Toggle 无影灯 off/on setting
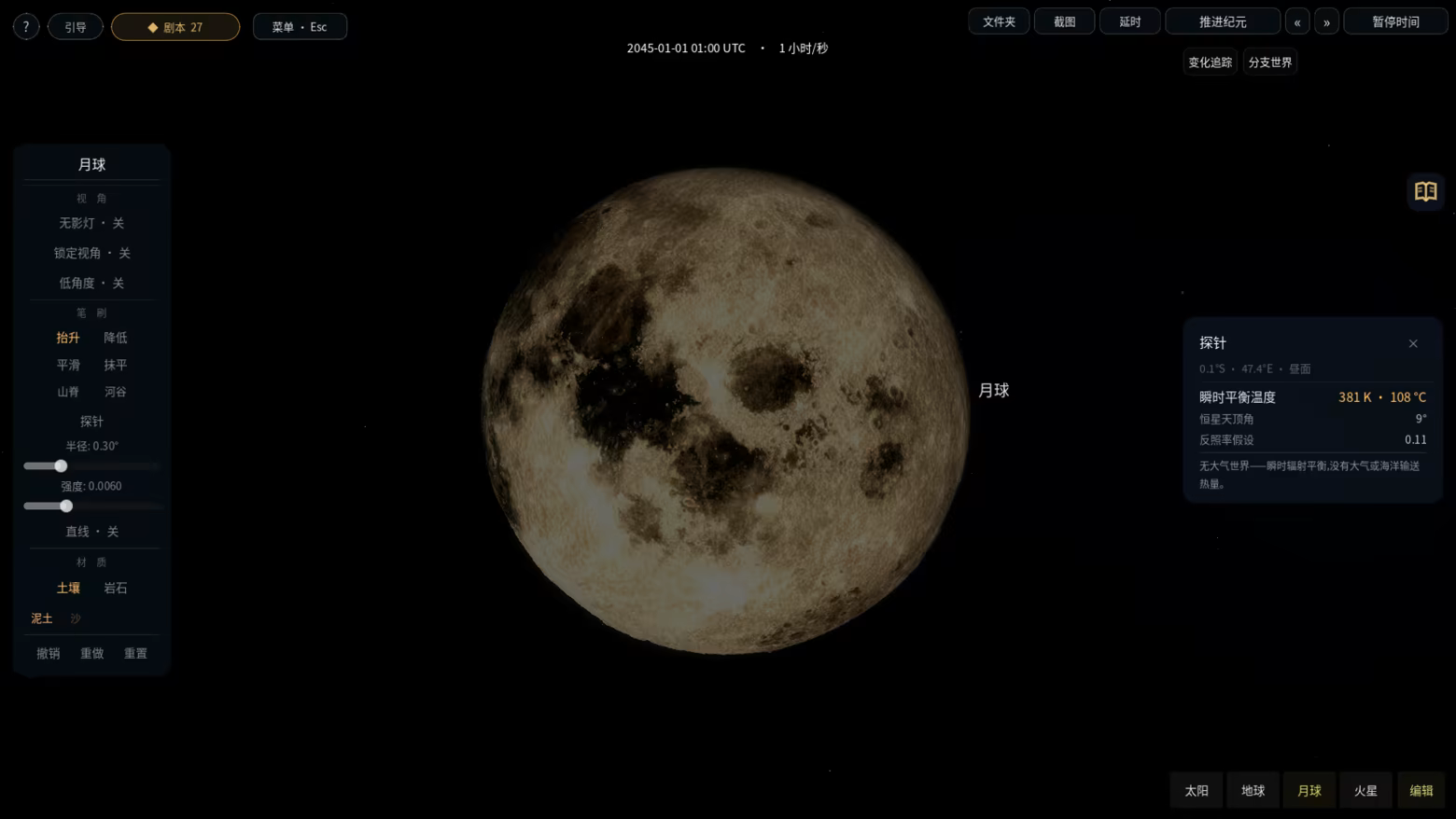The height and width of the screenshot is (819, 1456). pos(91,223)
